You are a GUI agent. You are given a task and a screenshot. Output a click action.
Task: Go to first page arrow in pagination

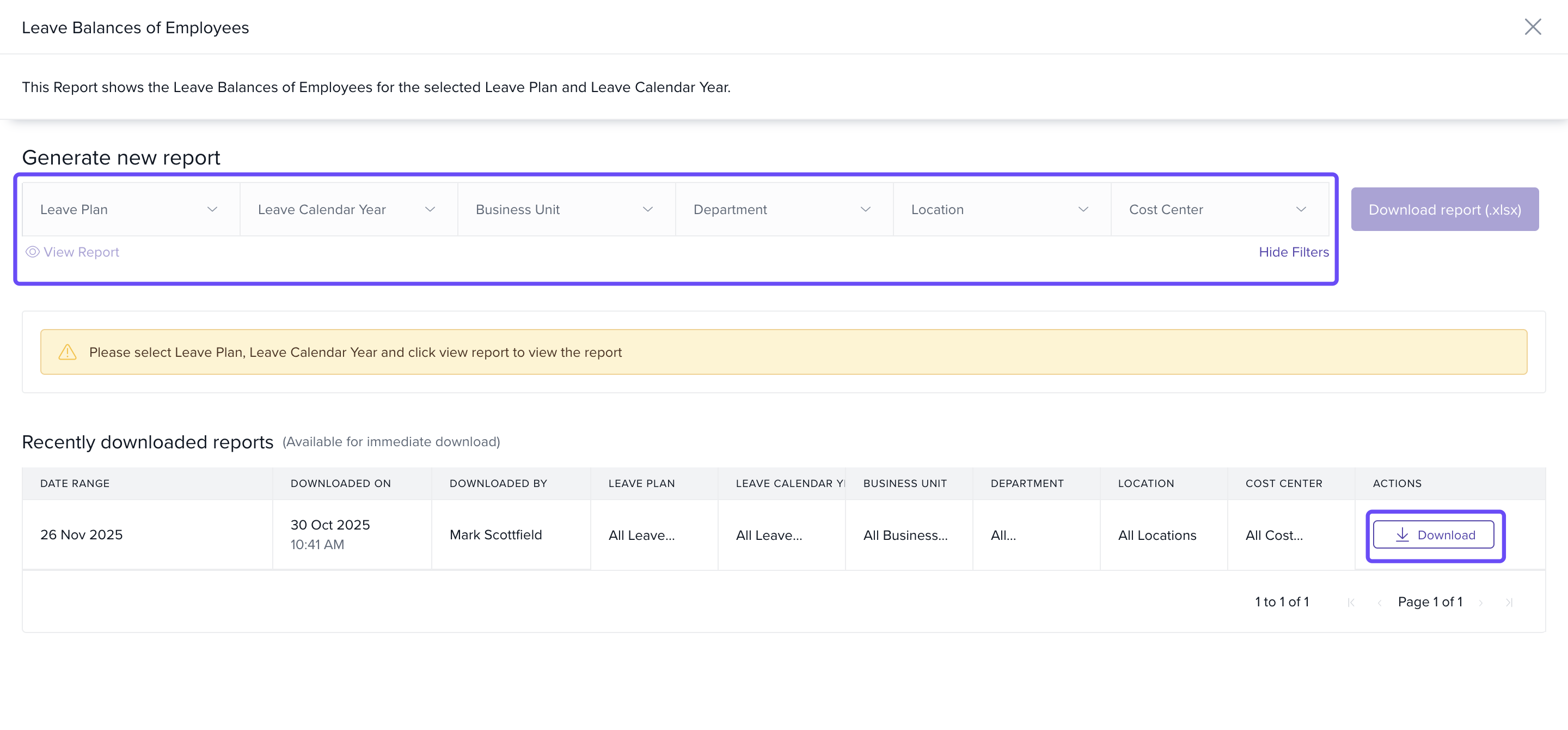coord(1351,602)
